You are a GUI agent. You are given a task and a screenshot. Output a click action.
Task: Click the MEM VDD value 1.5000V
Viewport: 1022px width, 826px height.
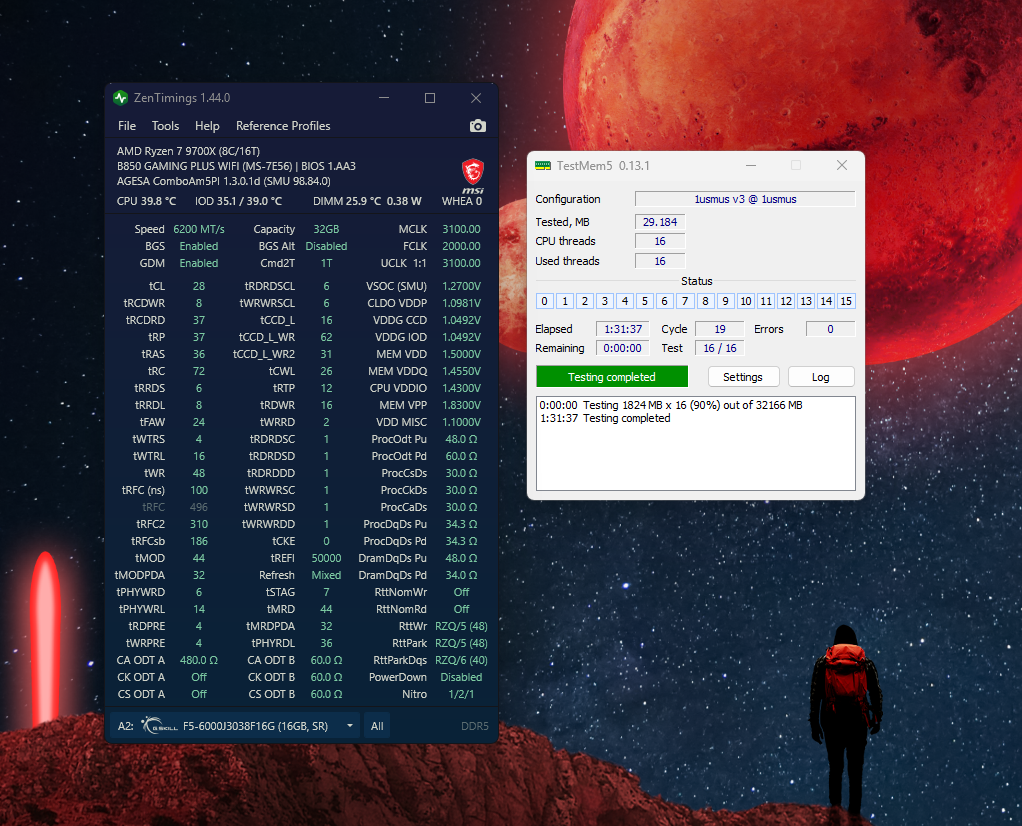coord(461,354)
